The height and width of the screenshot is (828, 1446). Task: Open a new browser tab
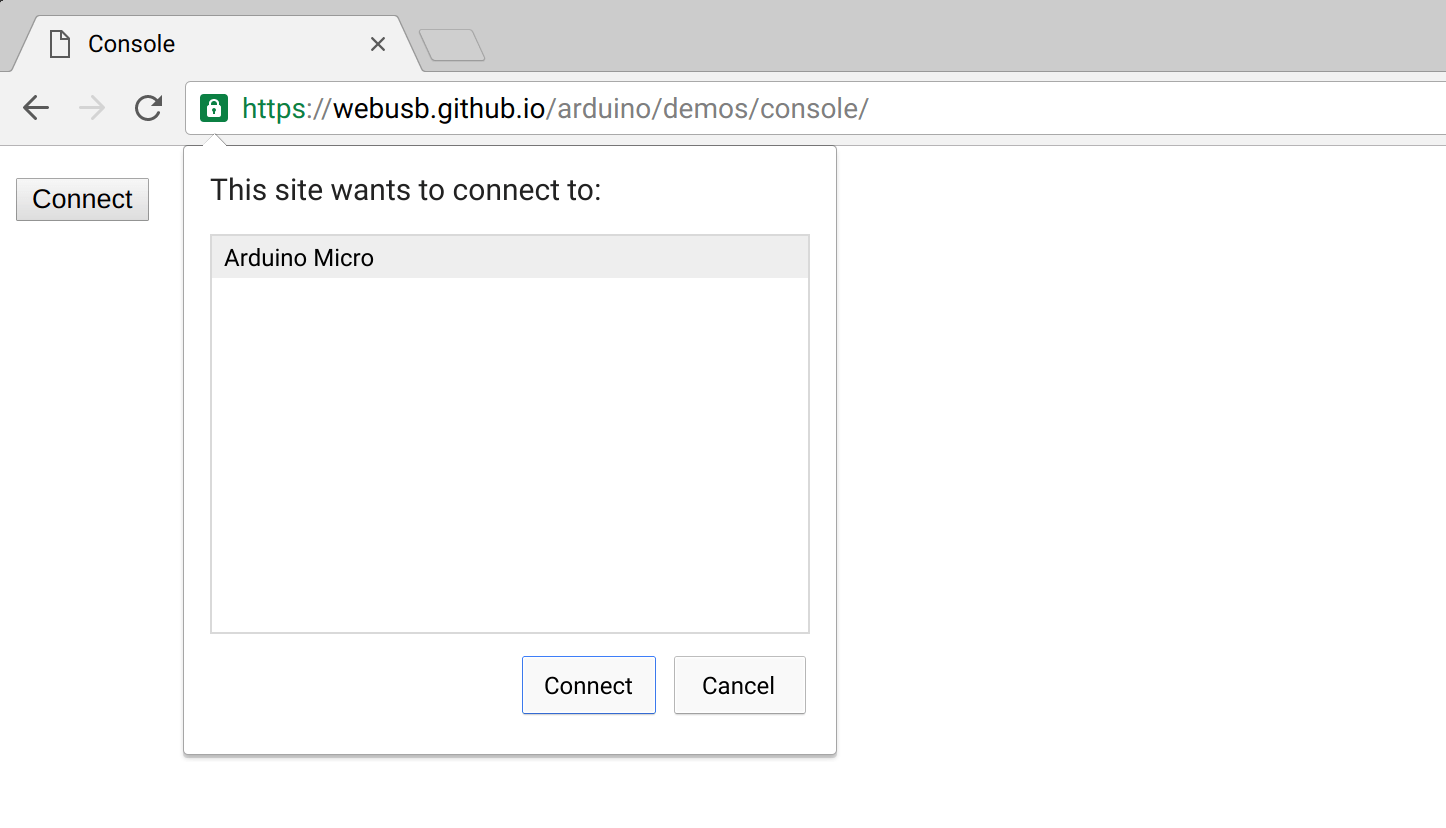point(452,45)
